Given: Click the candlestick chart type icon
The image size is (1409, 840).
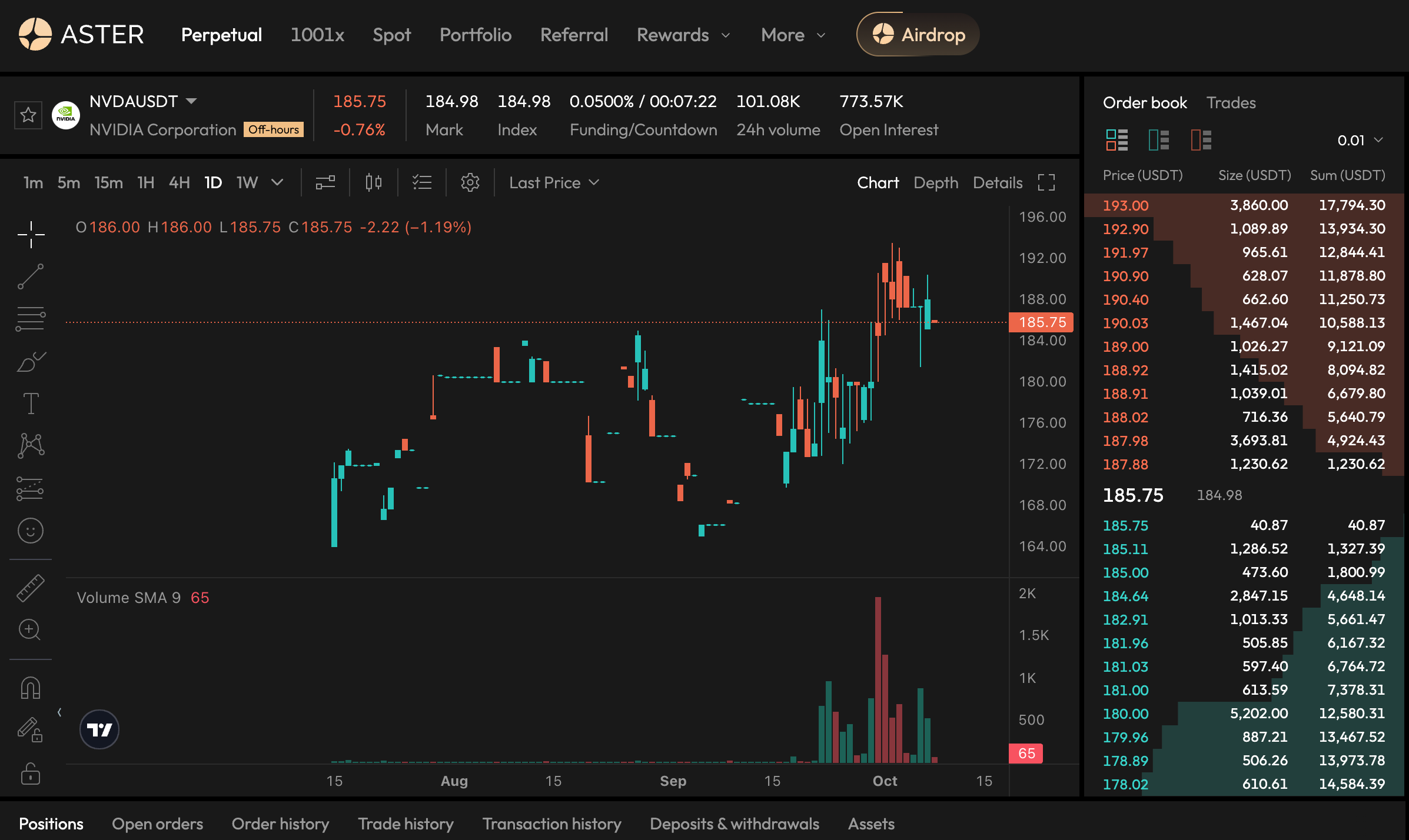Looking at the screenshot, I should (373, 183).
